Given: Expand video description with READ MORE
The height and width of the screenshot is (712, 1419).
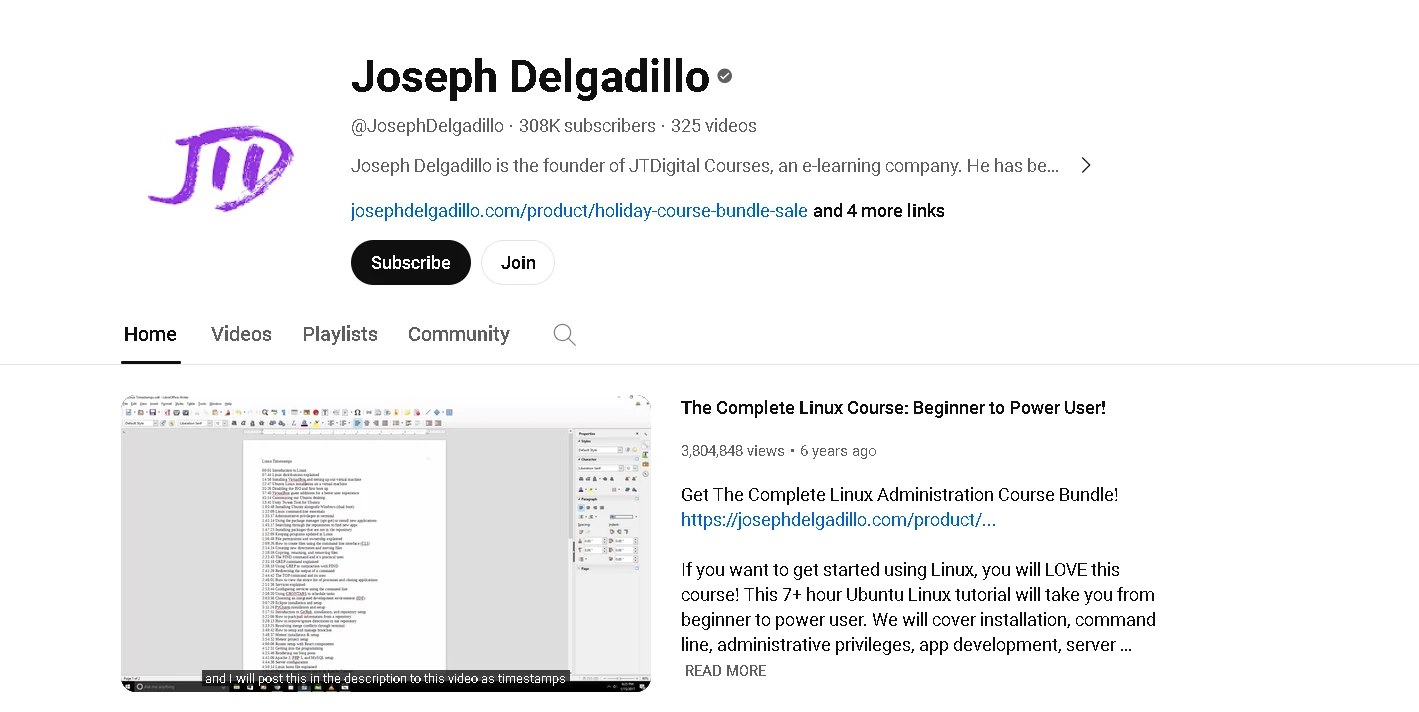Looking at the screenshot, I should click(725, 671).
